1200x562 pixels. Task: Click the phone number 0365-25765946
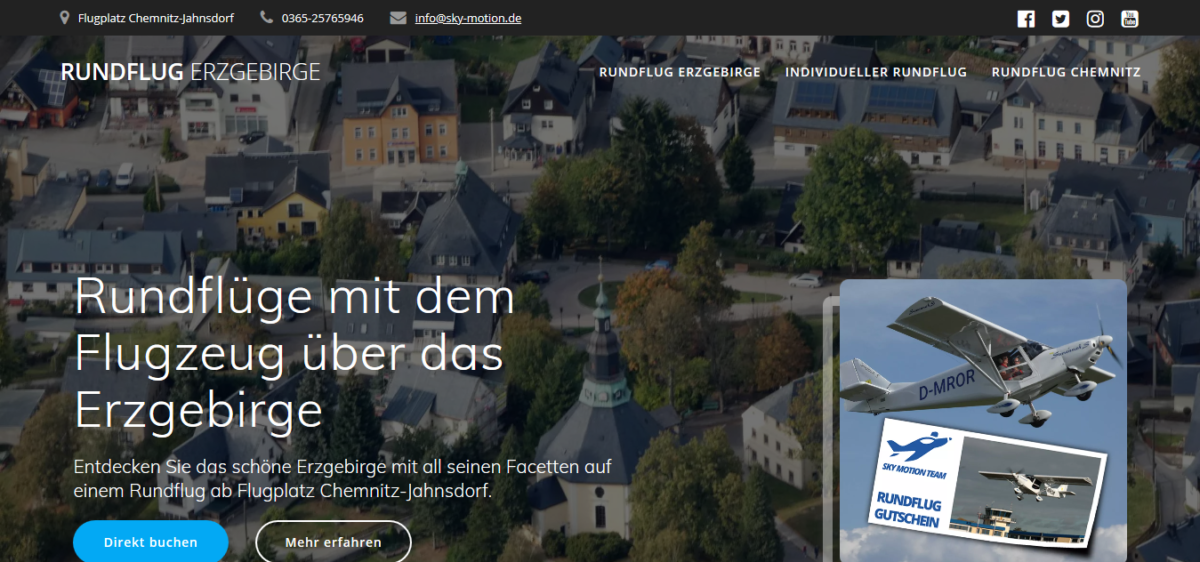pyautogui.click(x=323, y=18)
